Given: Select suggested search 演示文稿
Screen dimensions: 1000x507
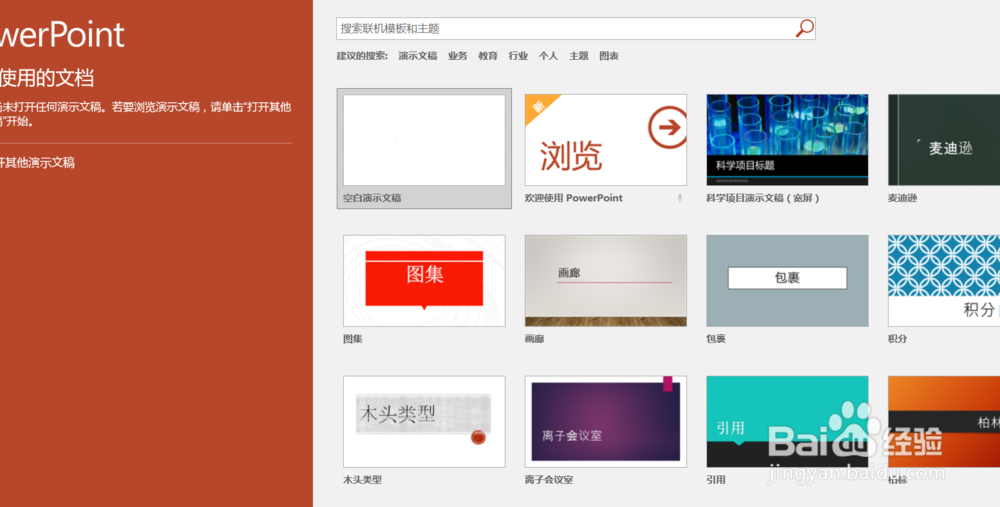Looking at the screenshot, I should coord(418,56).
